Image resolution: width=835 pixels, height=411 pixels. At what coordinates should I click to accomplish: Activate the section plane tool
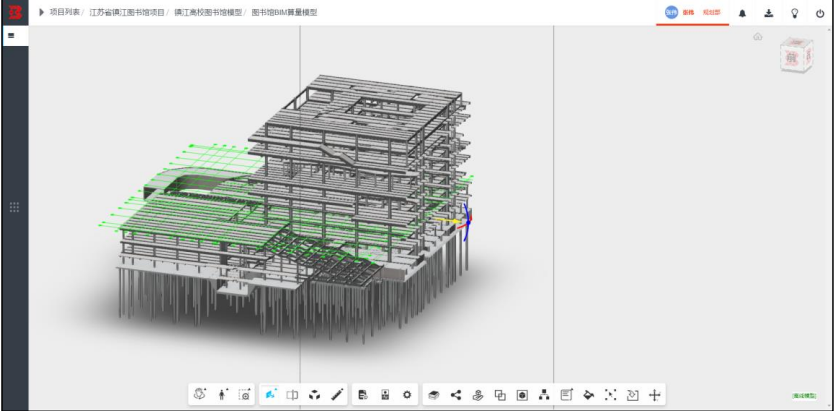click(x=292, y=395)
